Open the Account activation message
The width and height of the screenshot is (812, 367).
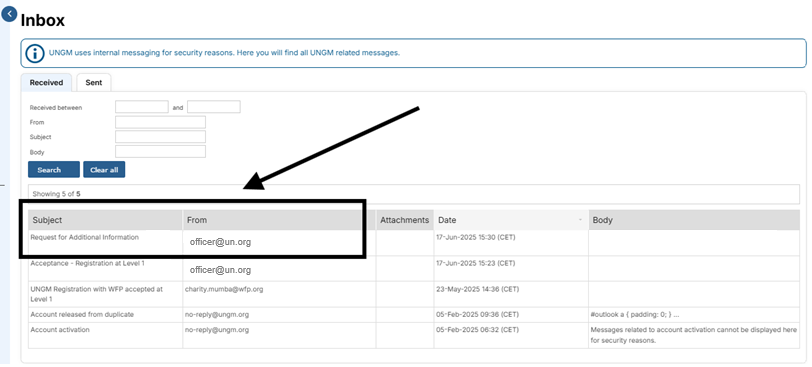point(60,330)
